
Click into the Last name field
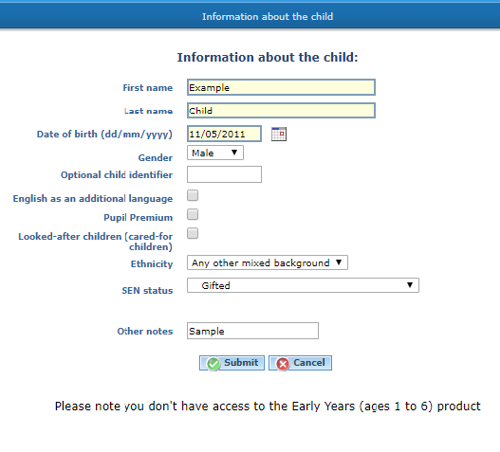tap(281, 110)
